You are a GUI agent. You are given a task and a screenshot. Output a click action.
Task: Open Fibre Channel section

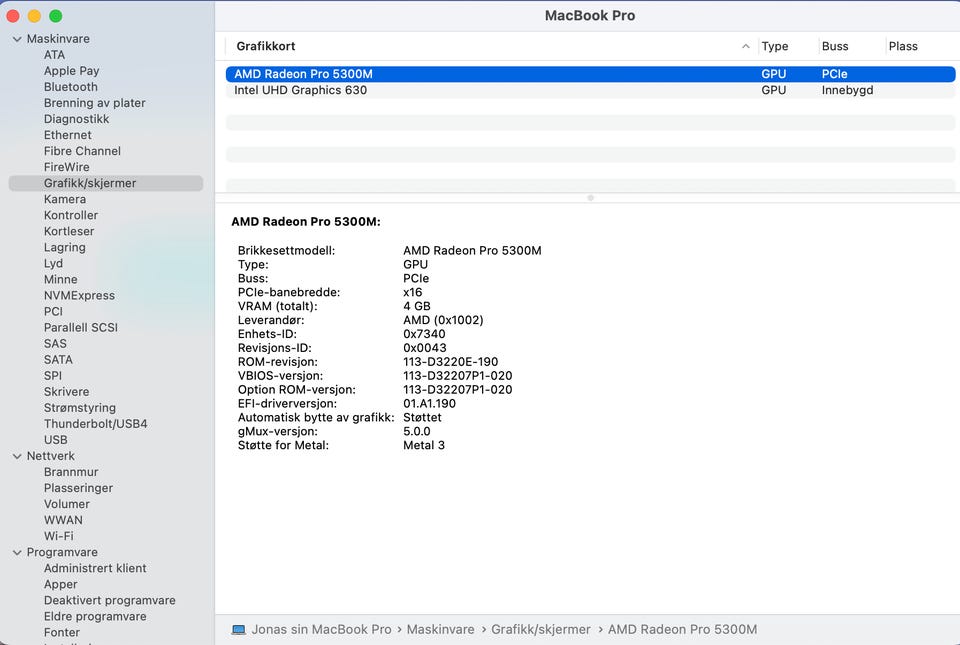(82, 151)
